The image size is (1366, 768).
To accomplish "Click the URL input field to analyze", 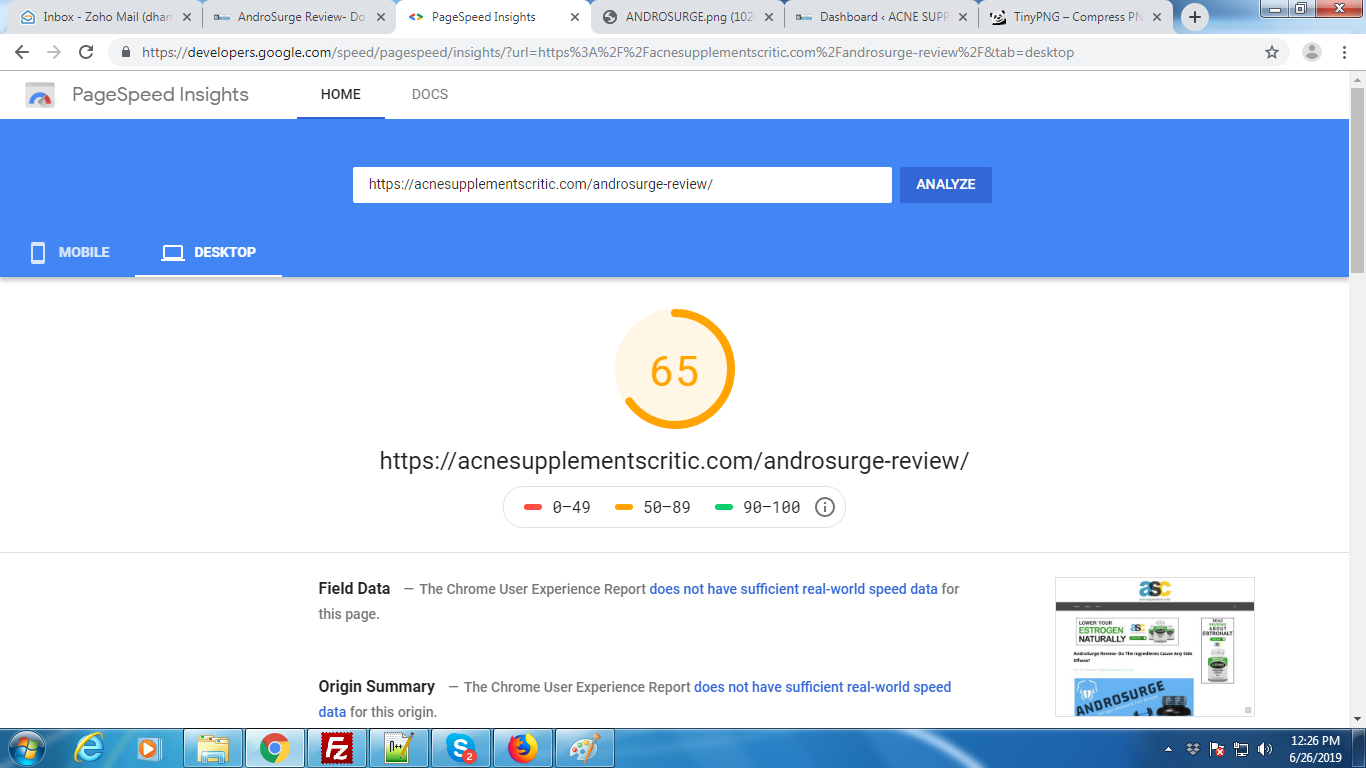I will pos(621,185).
